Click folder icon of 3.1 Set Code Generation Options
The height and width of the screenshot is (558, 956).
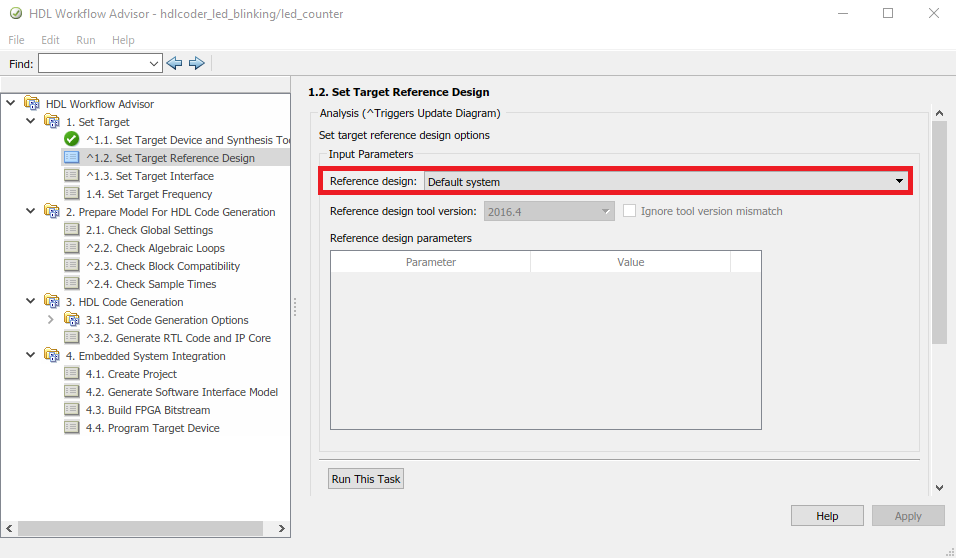click(71, 320)
